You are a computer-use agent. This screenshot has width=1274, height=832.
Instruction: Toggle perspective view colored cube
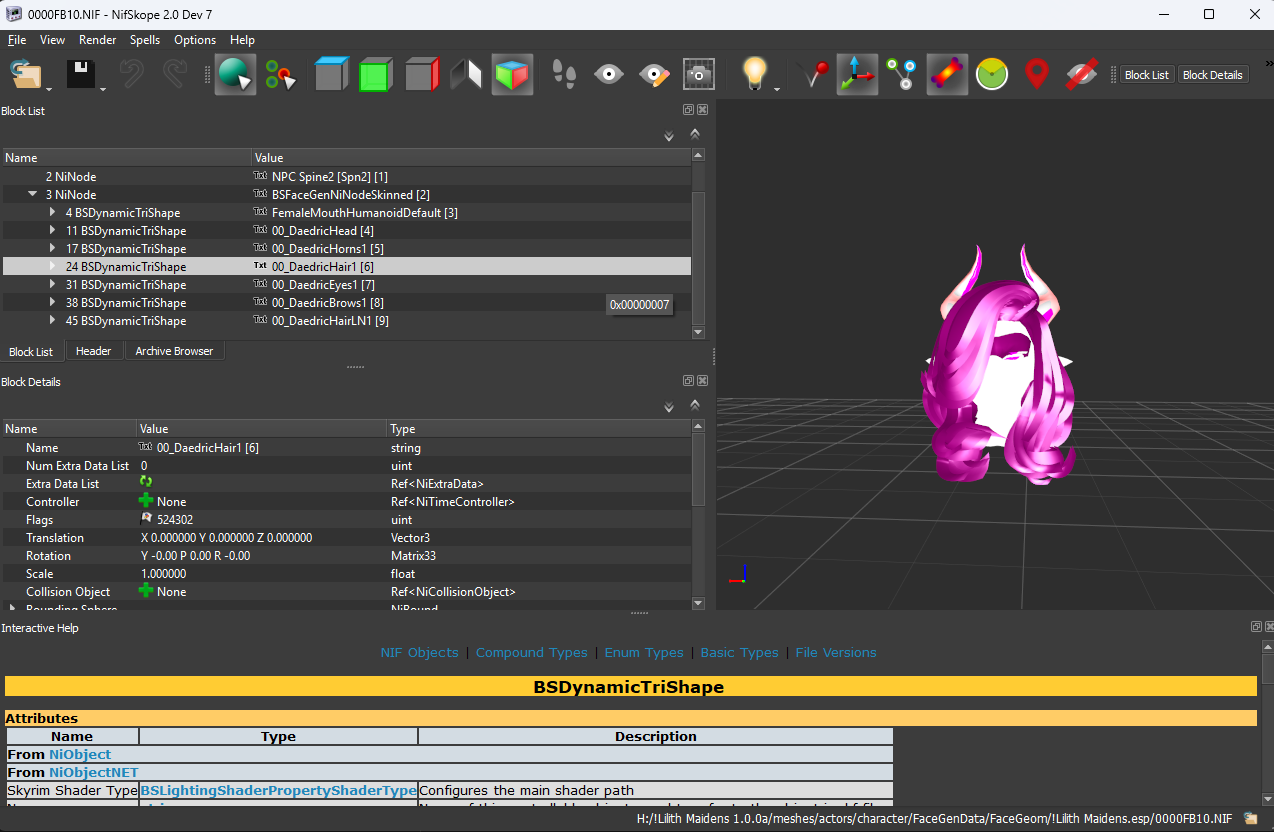(x=512, y=74)
